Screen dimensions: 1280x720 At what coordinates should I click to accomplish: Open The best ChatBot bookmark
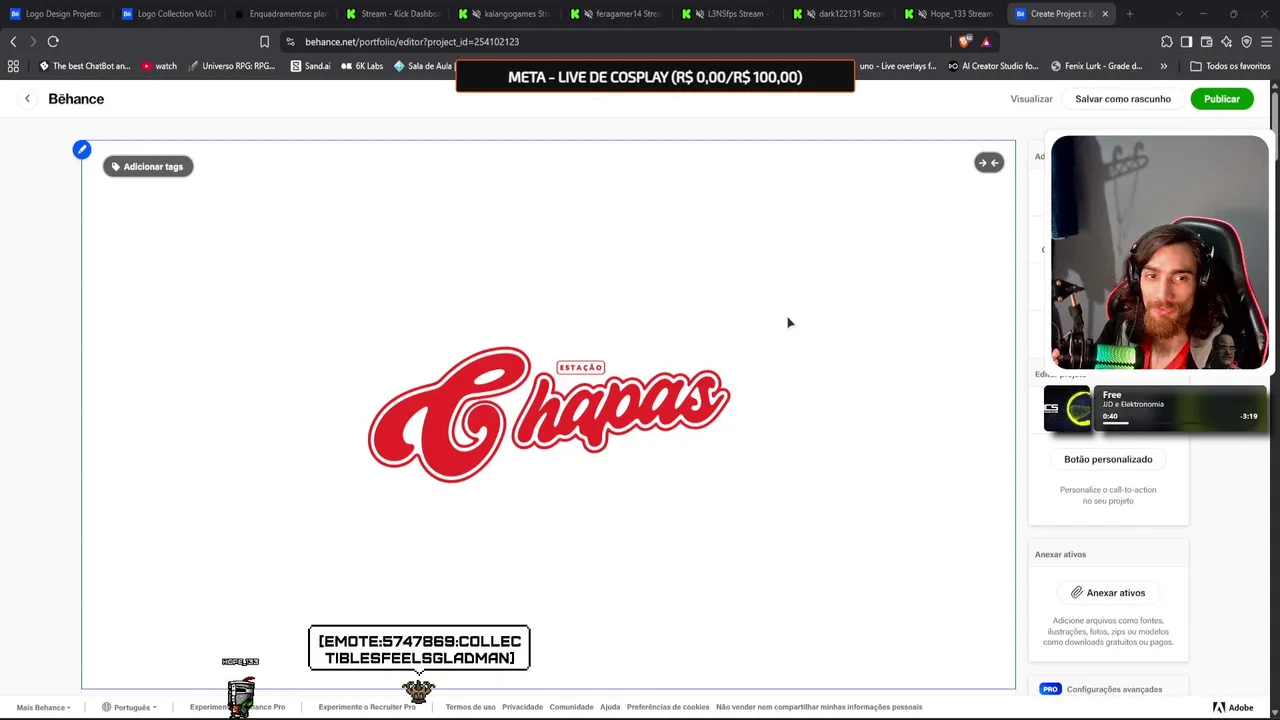coord(84,66)
